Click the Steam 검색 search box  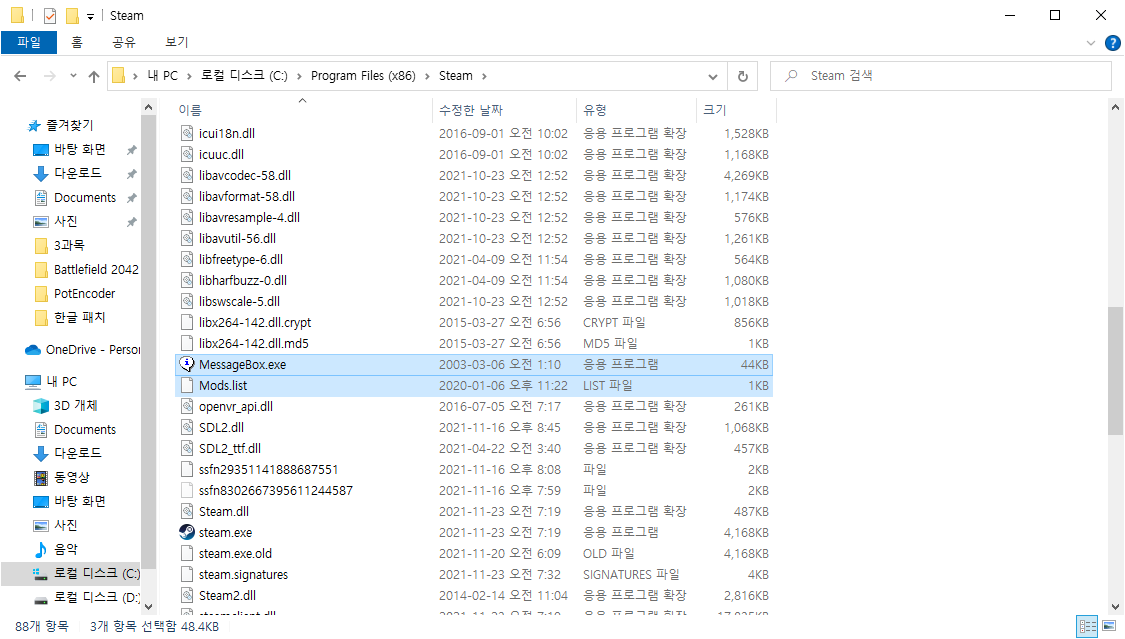941,76
